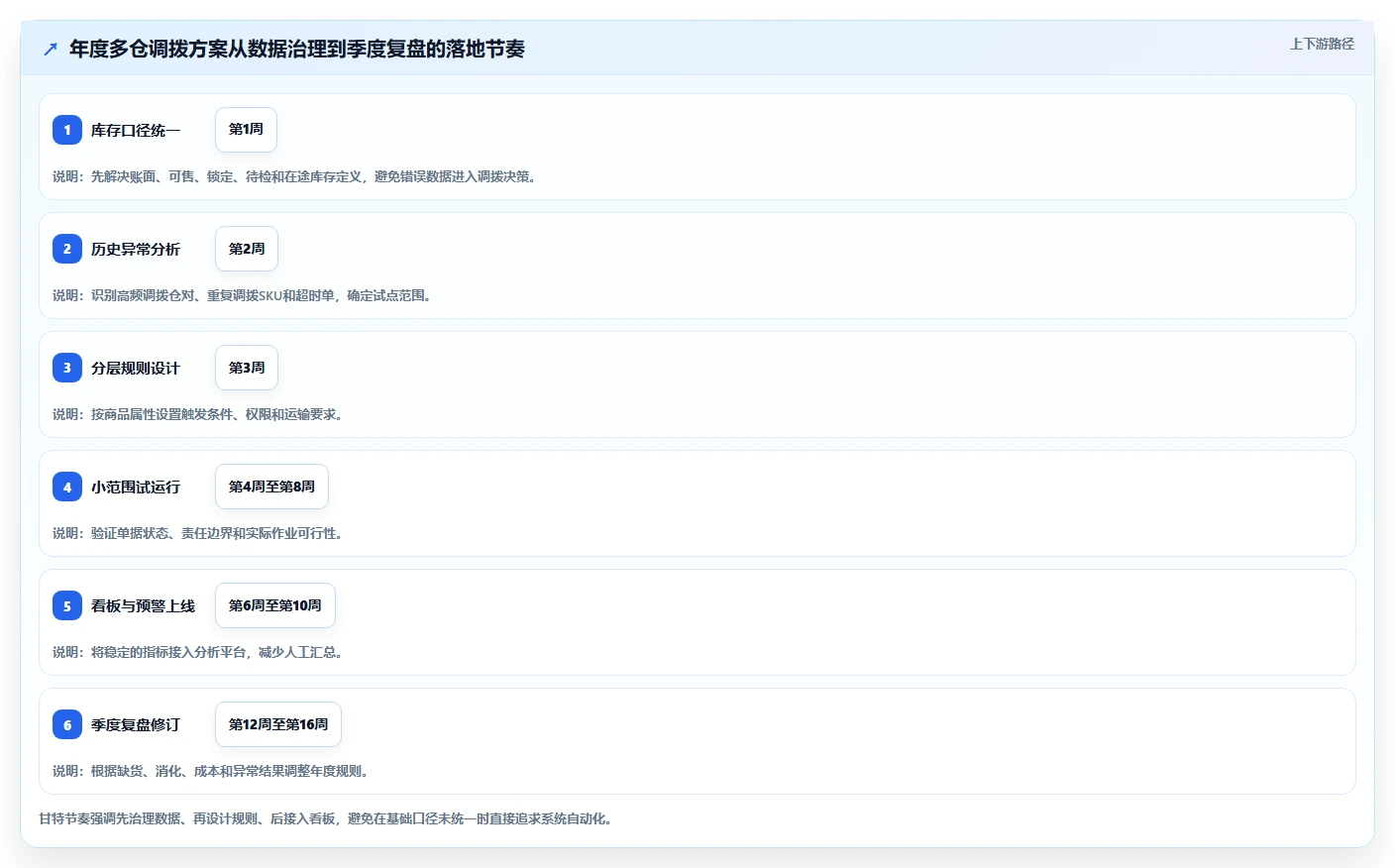Screen dimensions: 1395x868
Task: Click the 第12周至第16周 time tag
Action: pyautogui.click(x=278, y=724)
